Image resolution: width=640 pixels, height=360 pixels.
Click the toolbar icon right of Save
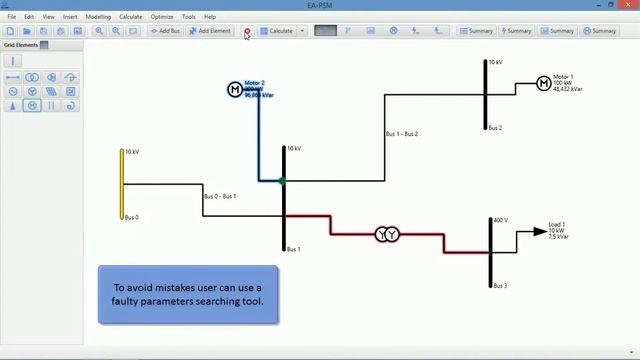click(x=60, y=31)
